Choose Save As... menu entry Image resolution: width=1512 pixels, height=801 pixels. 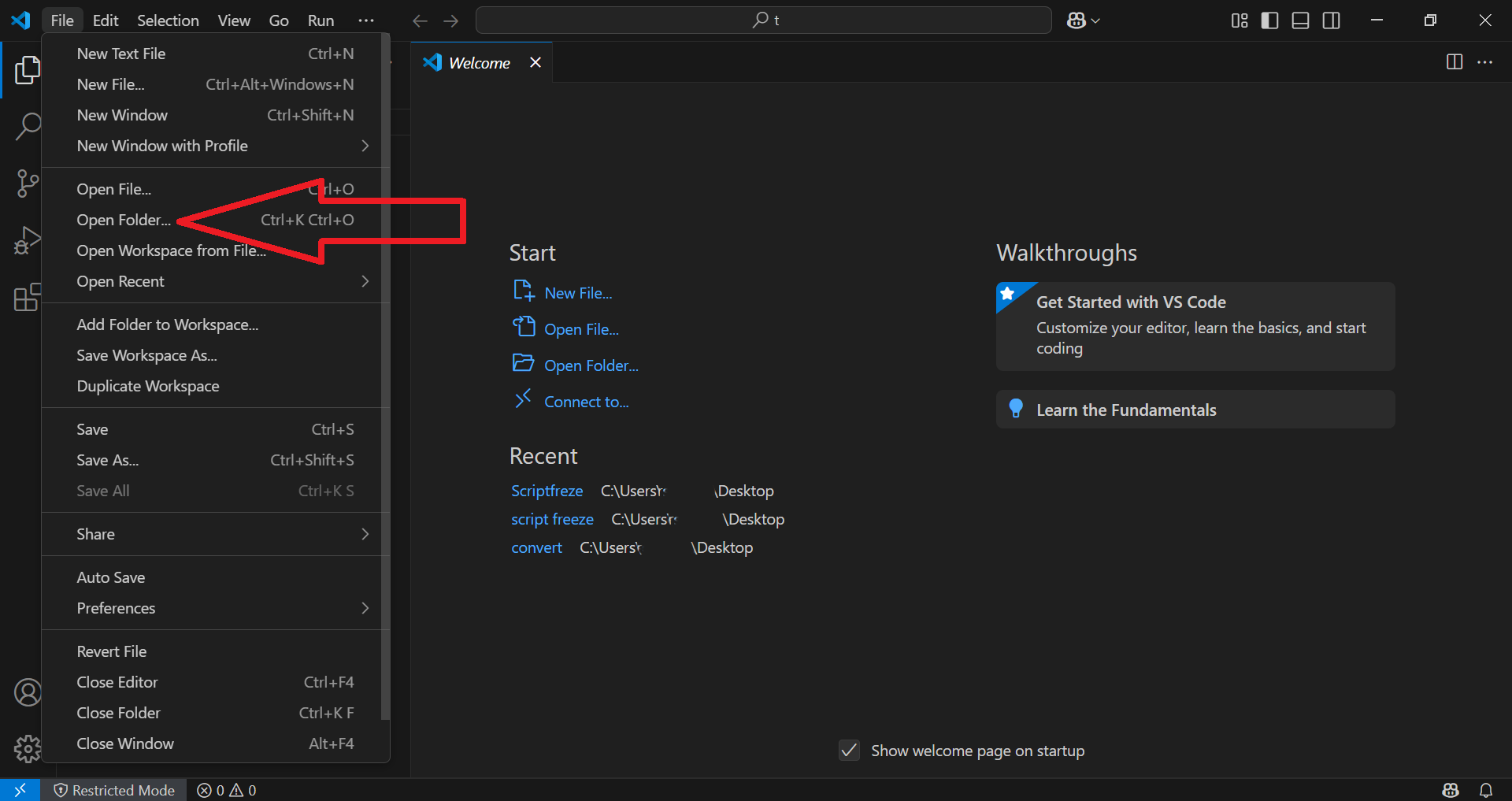point(215,460)
